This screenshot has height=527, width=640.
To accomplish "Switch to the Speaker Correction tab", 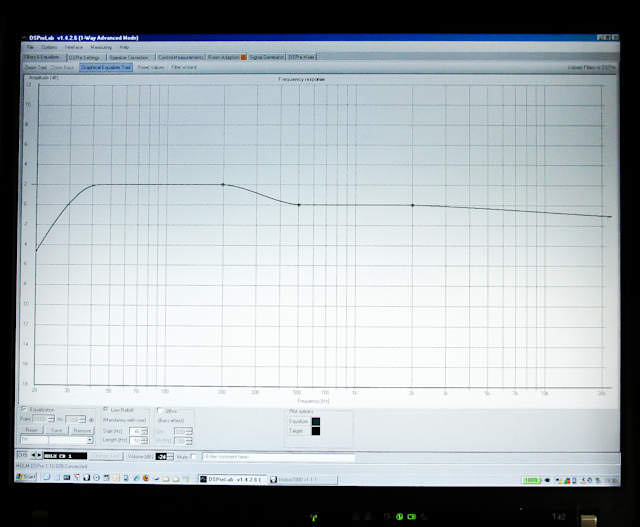I will tap(129, 58).
